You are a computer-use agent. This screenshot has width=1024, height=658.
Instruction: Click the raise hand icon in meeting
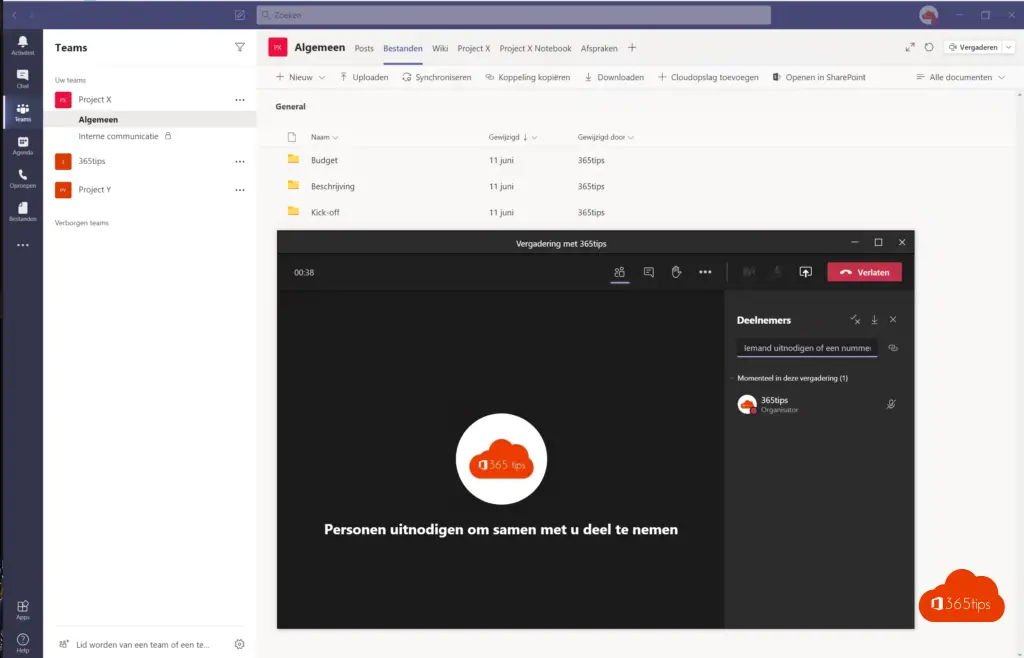coord(676,272)
